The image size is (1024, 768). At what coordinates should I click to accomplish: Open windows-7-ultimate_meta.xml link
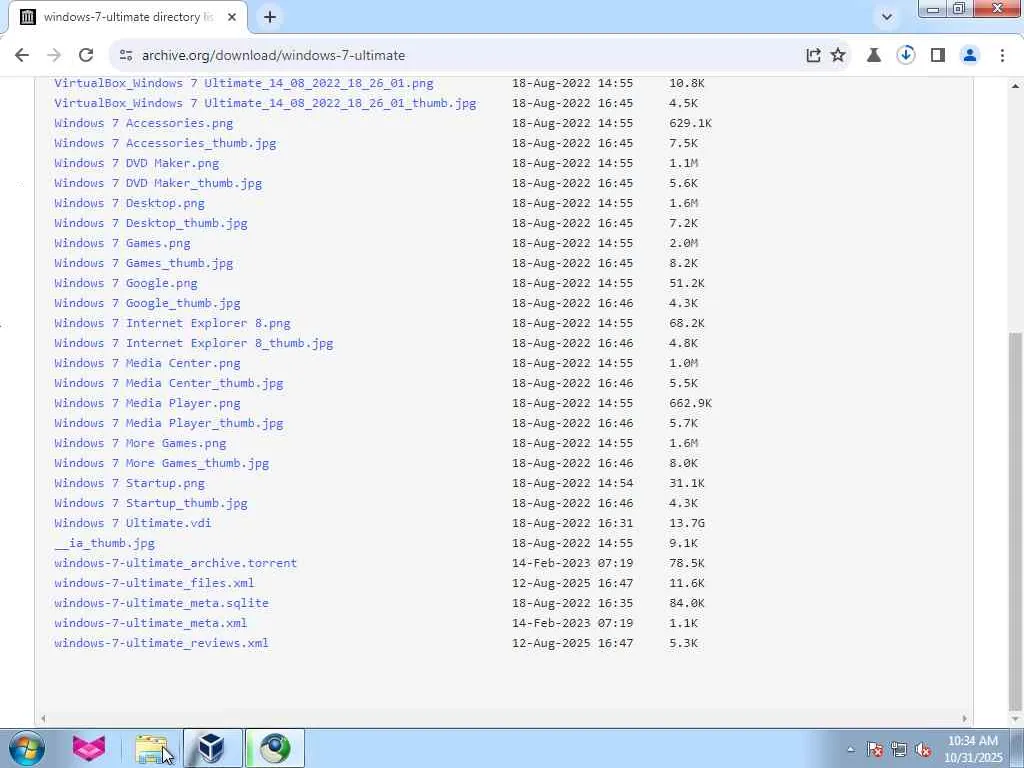pos(151,623)
